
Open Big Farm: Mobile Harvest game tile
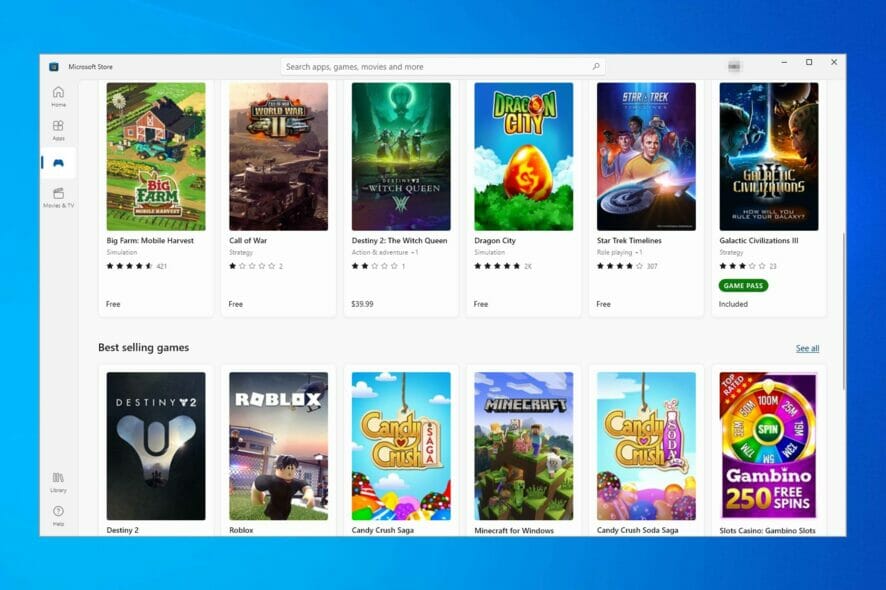point(156,198)
